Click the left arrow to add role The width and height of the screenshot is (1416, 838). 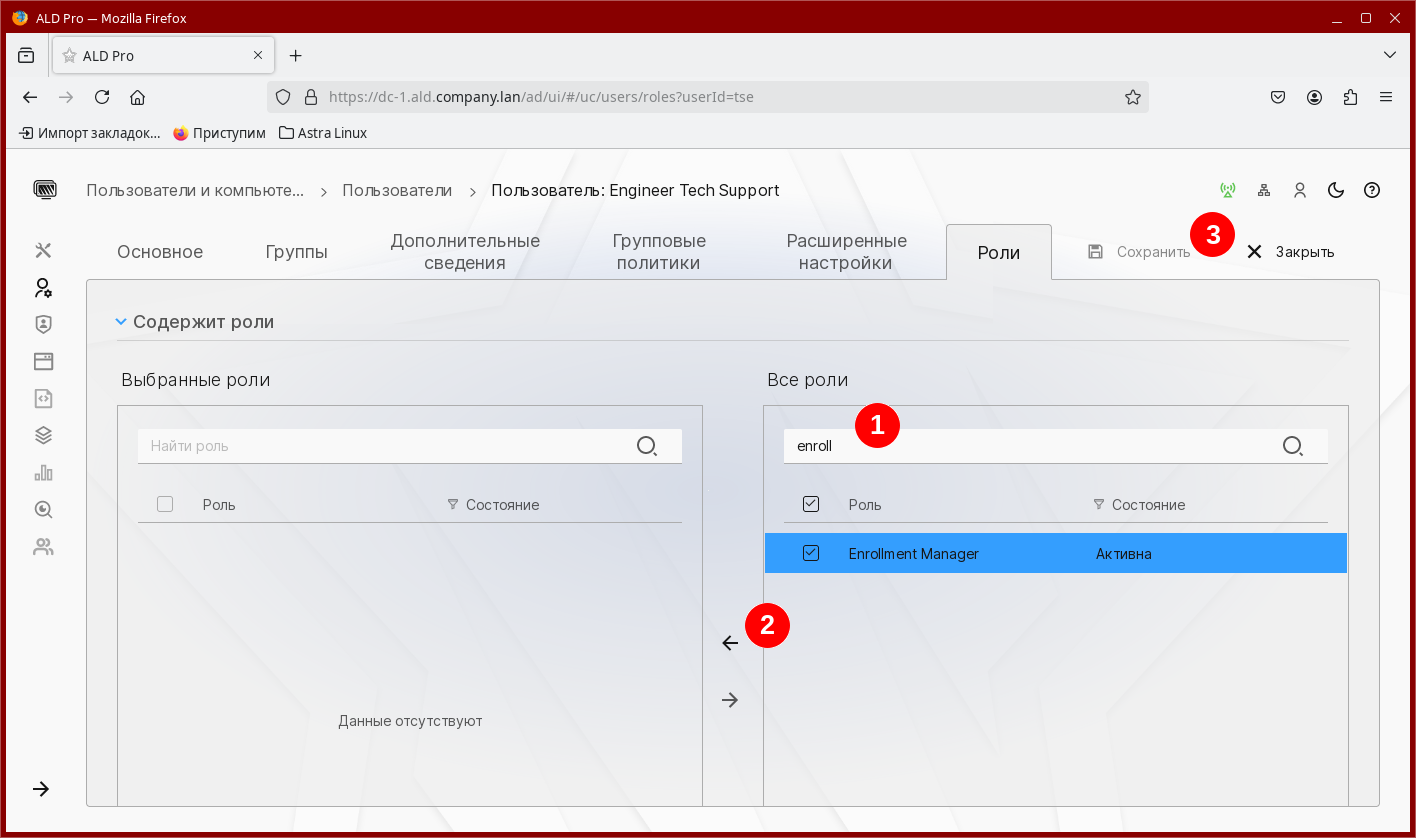coord(730,643)
